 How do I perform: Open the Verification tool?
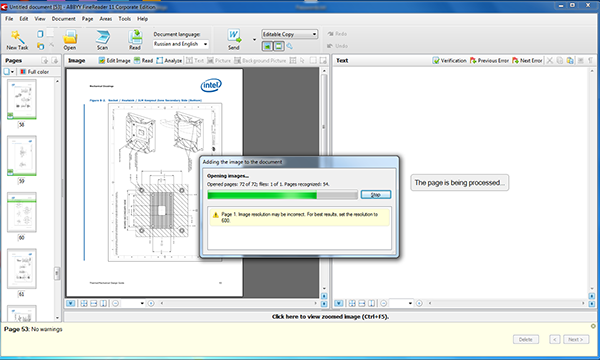pyautogui.click(x=449, y=60)
